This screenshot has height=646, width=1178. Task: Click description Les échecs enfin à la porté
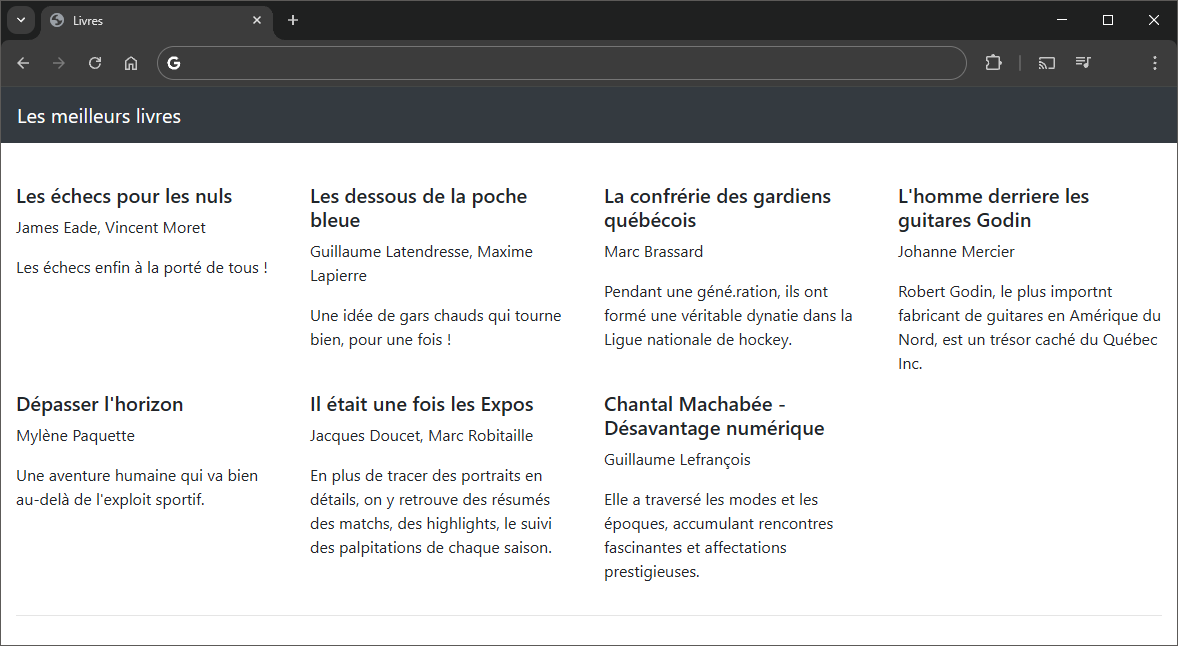[142, 267]
